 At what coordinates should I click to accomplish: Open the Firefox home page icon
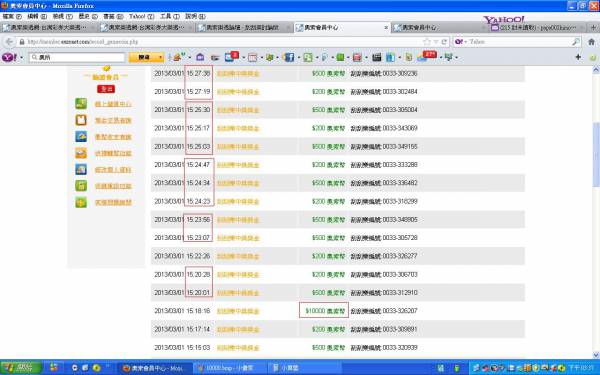click(x=591, y=42)
